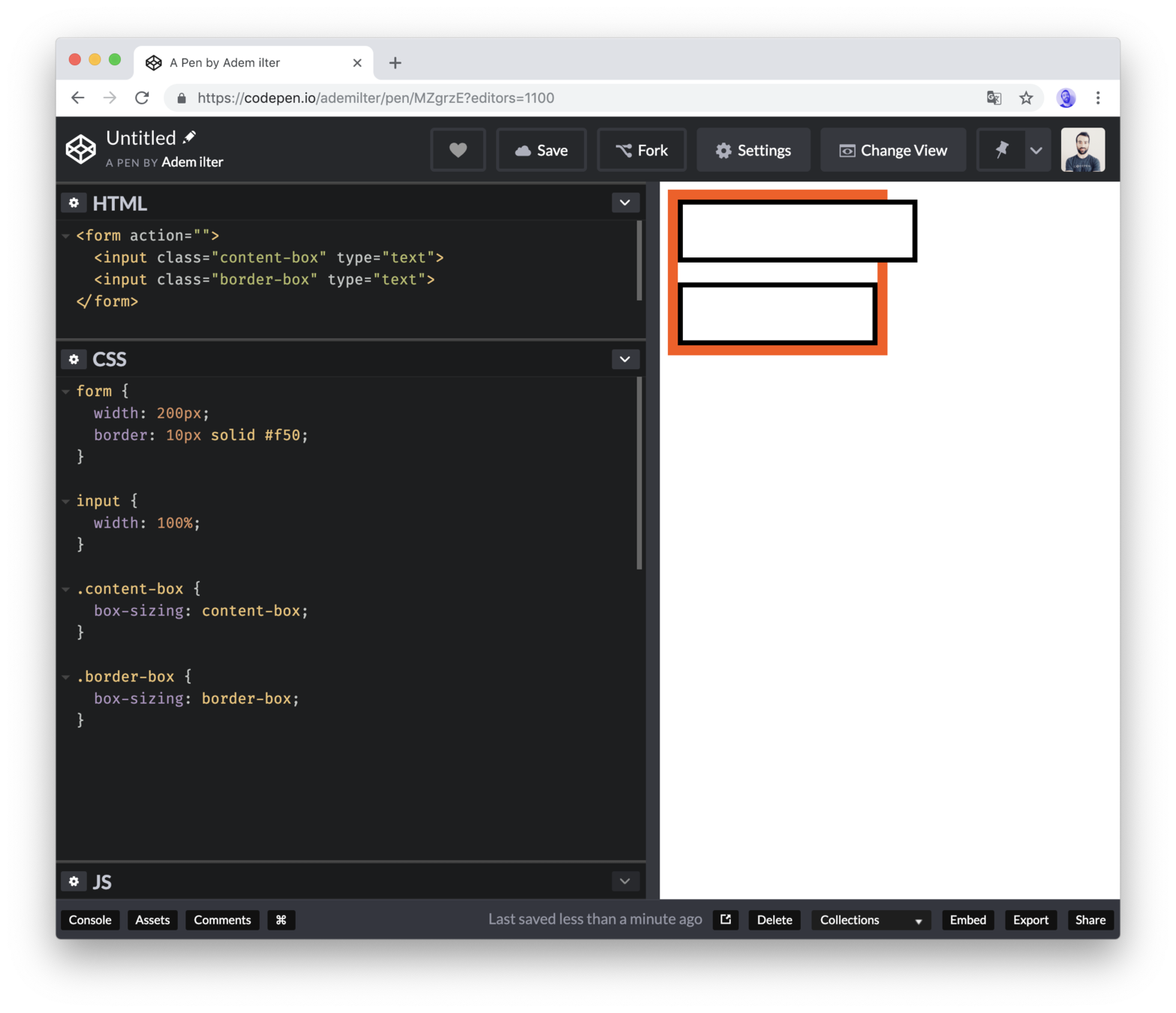
Task: Go forward in browser history
Action: 110,98
